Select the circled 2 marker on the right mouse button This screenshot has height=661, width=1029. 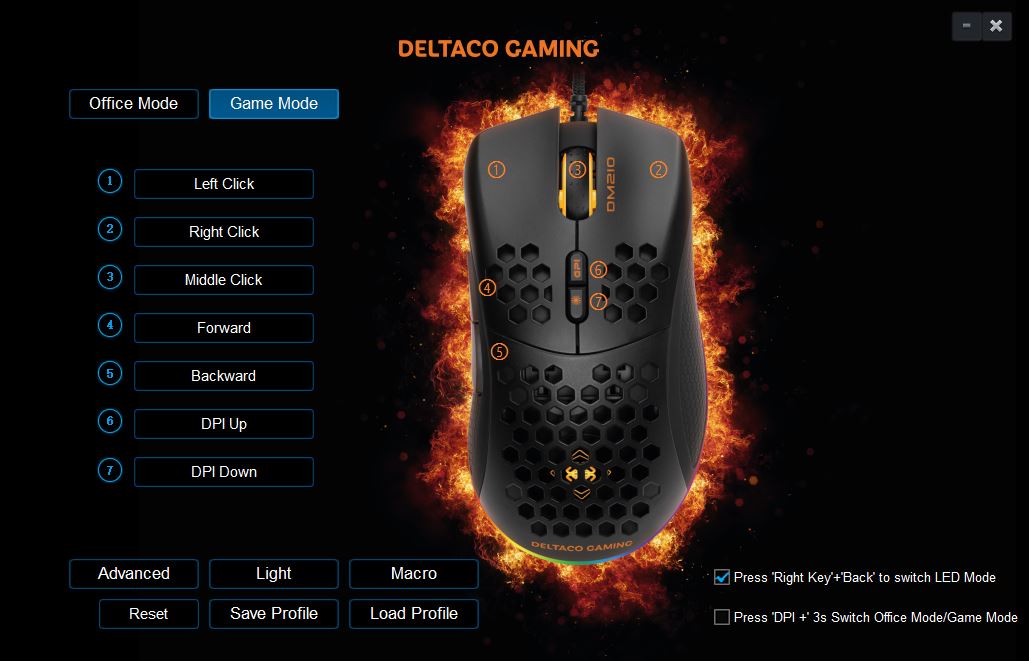coord(658,170)
